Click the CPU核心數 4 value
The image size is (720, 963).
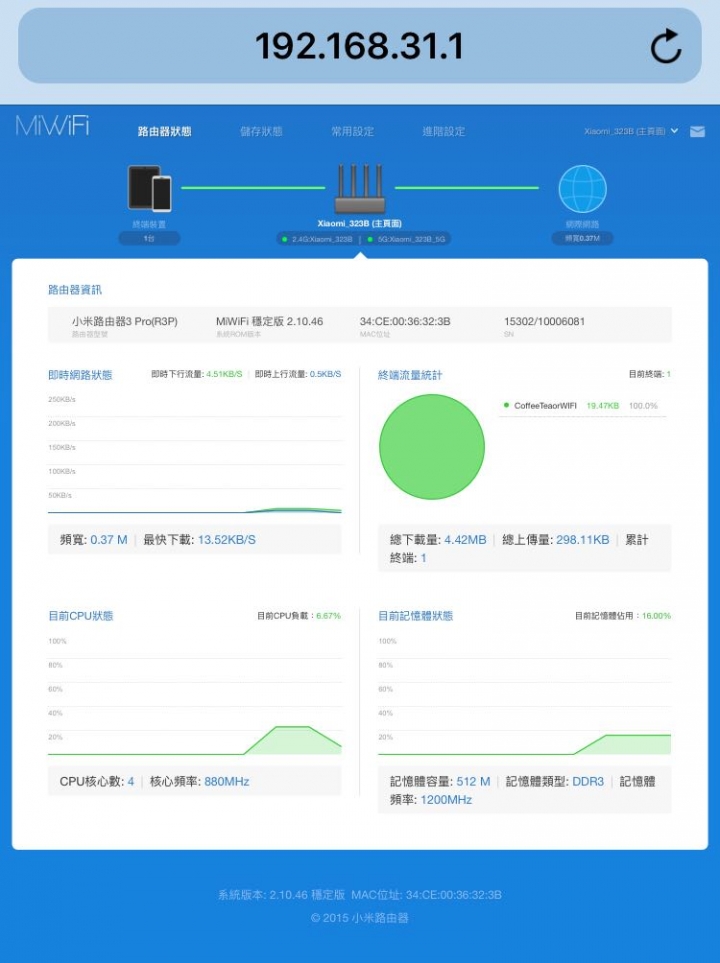pyautogui.click(x=130, y=781)
